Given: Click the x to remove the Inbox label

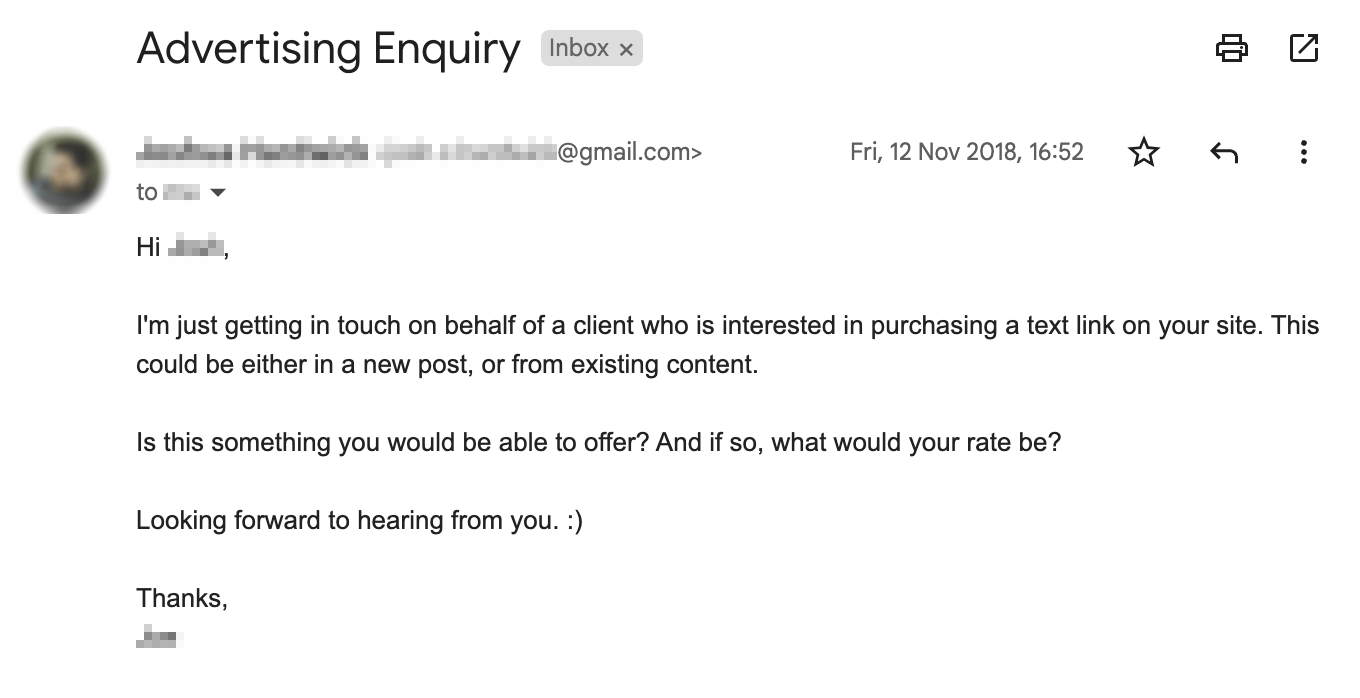Looking at the screenshot, I should (626, 47).
